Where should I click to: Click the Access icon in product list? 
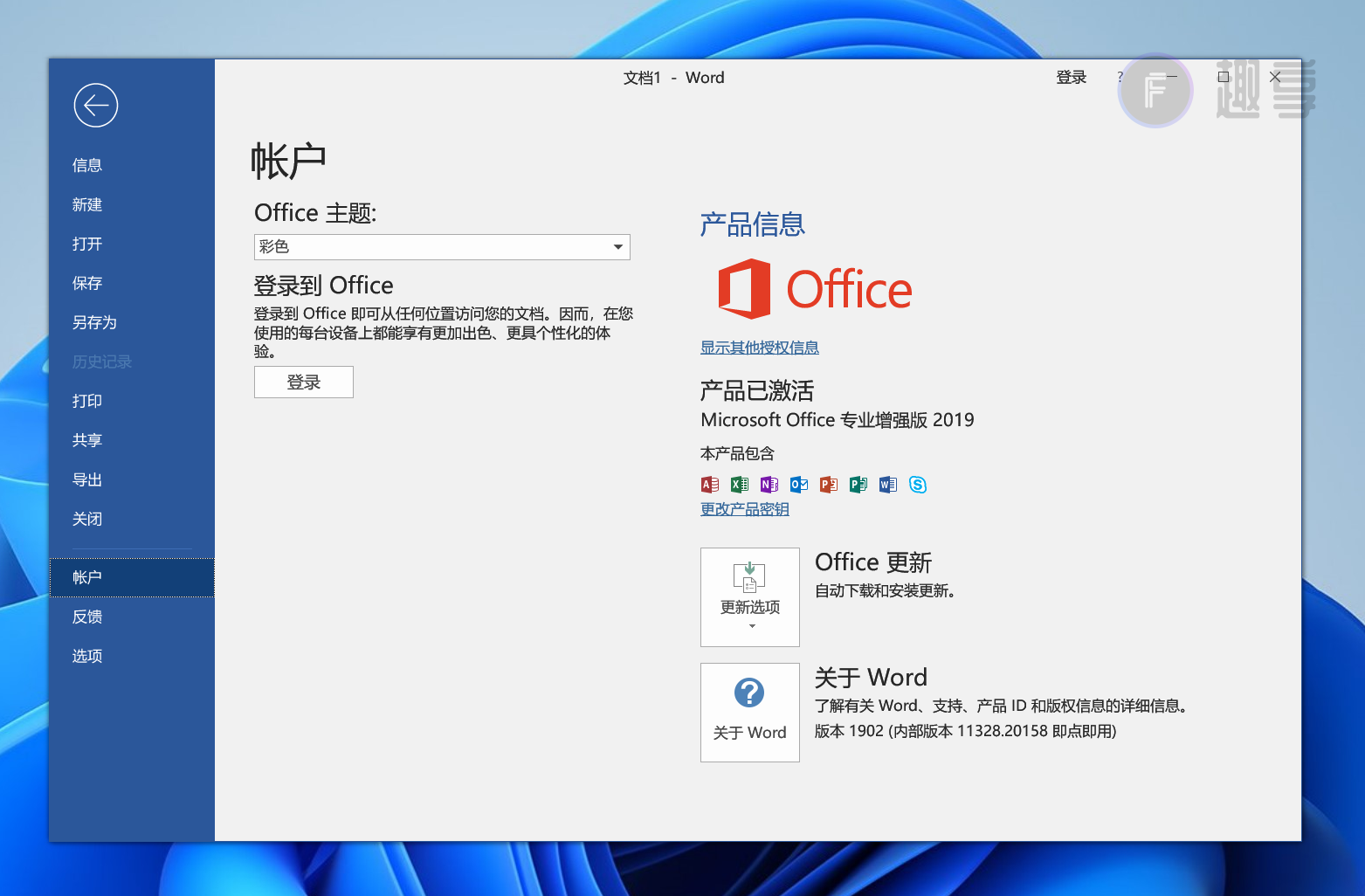(710, 485)
